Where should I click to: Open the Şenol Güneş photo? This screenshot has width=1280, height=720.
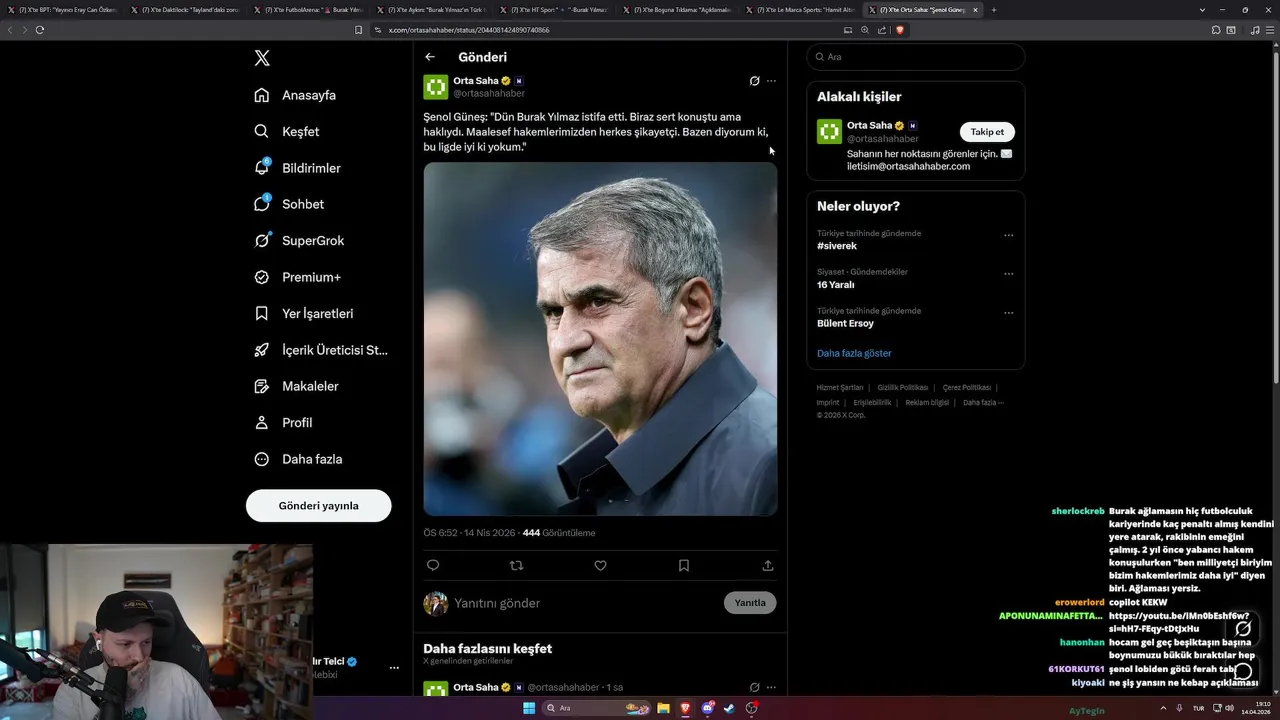click(x=600, y=339)
